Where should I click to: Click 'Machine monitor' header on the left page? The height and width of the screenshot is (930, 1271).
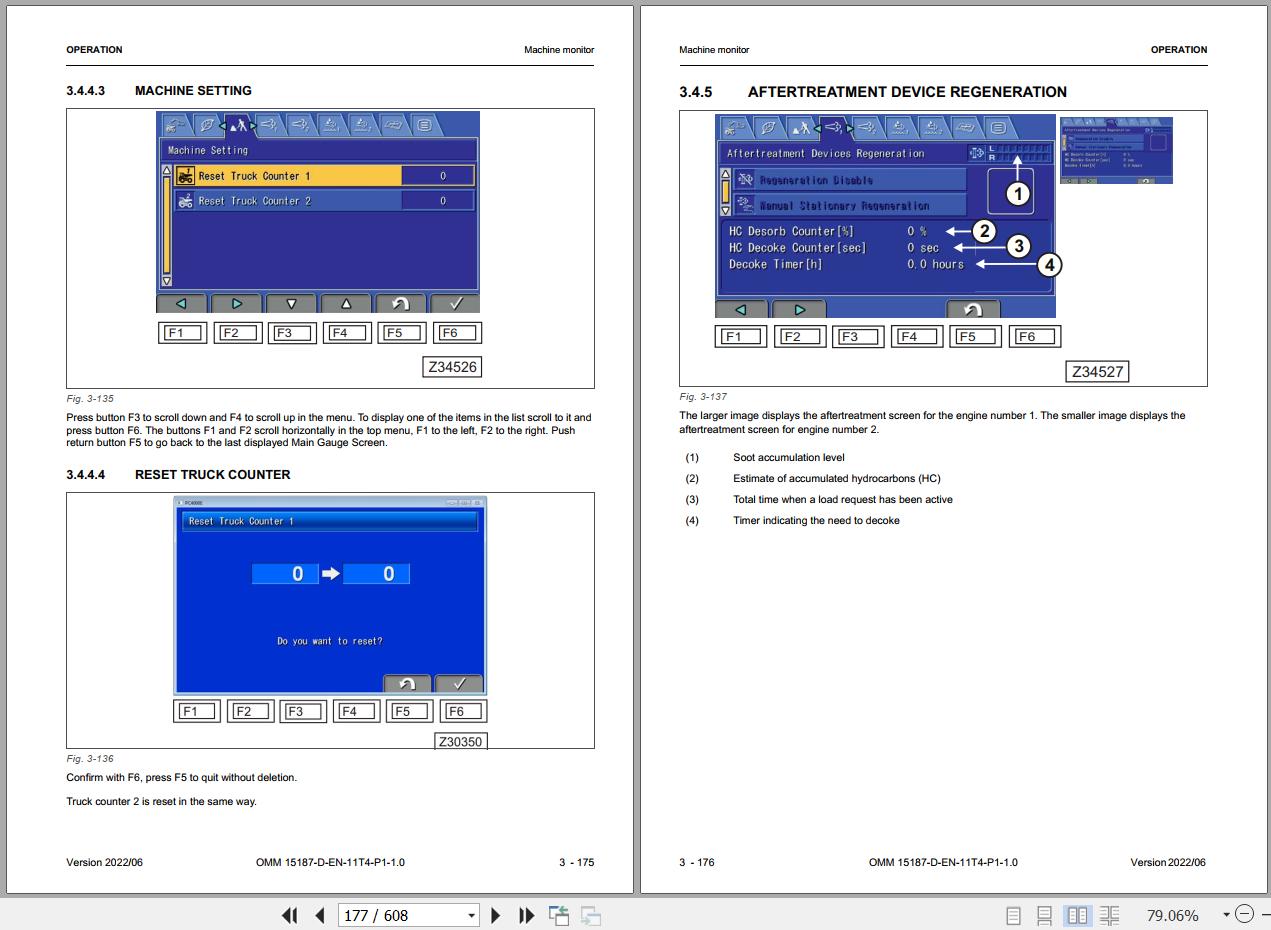pos(559,49)
